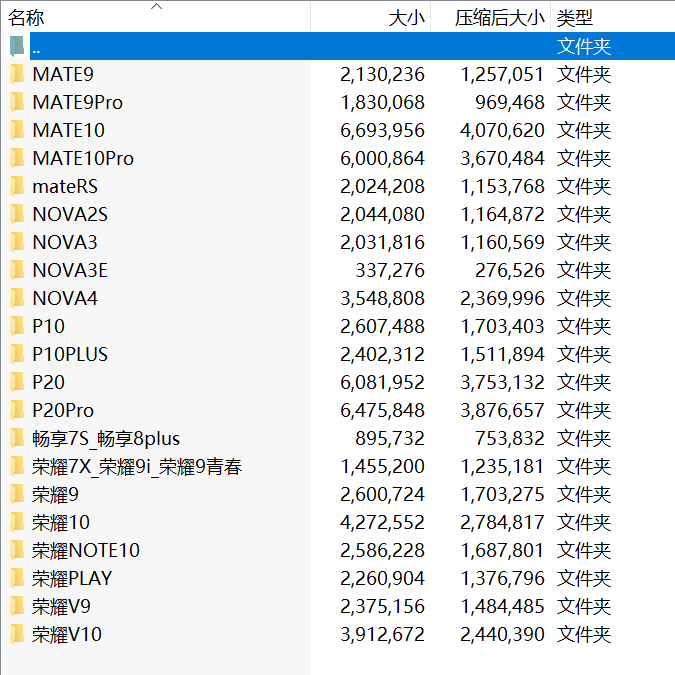675x675 pixels.
Task: Click the P20 folder icon
Action: coord(17,382)
